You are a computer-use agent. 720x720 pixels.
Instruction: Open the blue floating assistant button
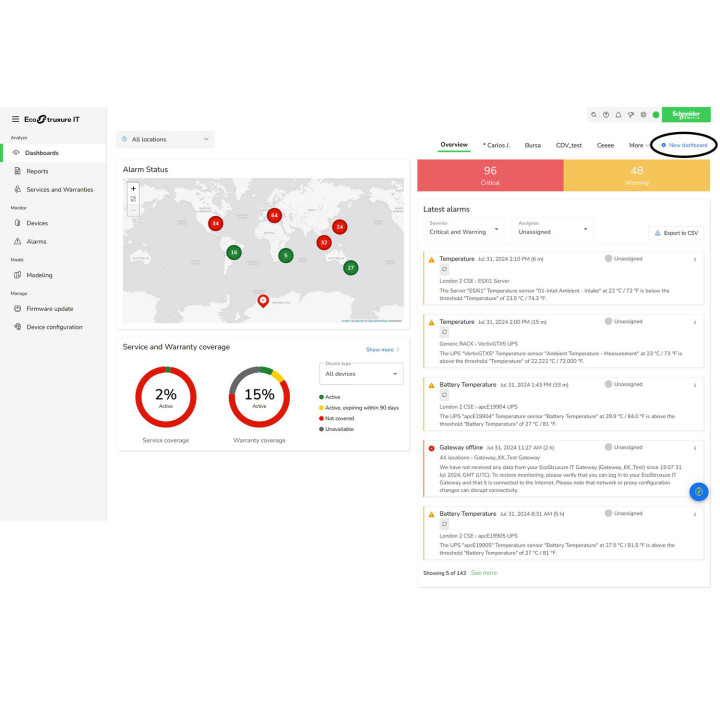[x=698, y=491]
